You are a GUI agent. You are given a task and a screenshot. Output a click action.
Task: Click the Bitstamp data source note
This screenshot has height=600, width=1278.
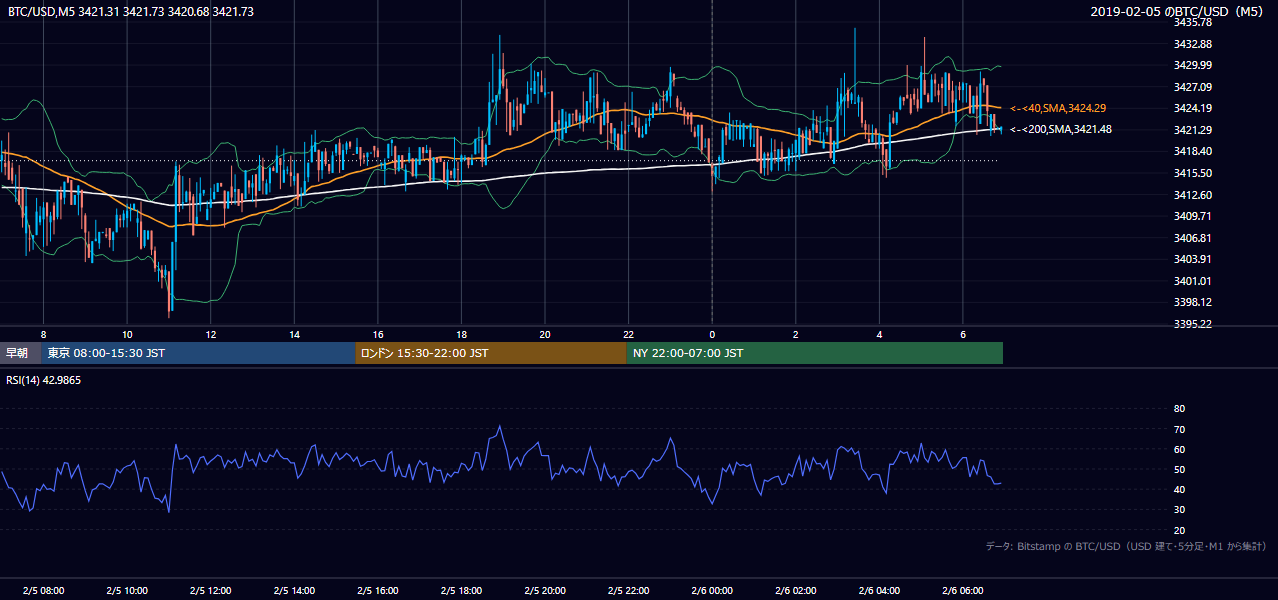[x=1126, y=546]
